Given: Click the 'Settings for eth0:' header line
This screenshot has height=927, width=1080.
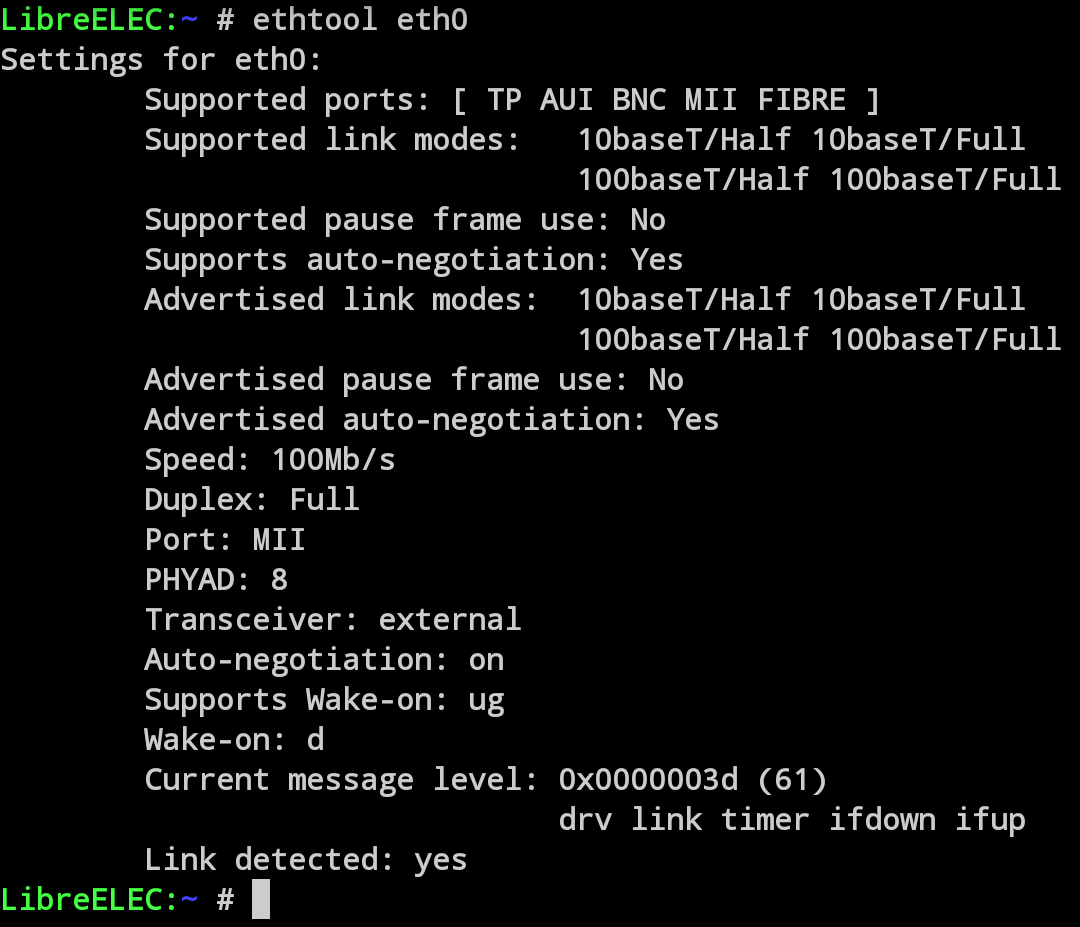Looking at the screenshot, I should click(x=161, y=59).
